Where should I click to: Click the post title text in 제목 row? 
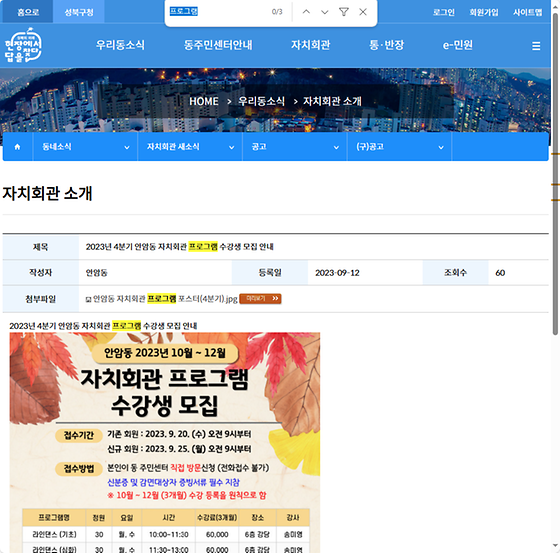tap(179, 247)
